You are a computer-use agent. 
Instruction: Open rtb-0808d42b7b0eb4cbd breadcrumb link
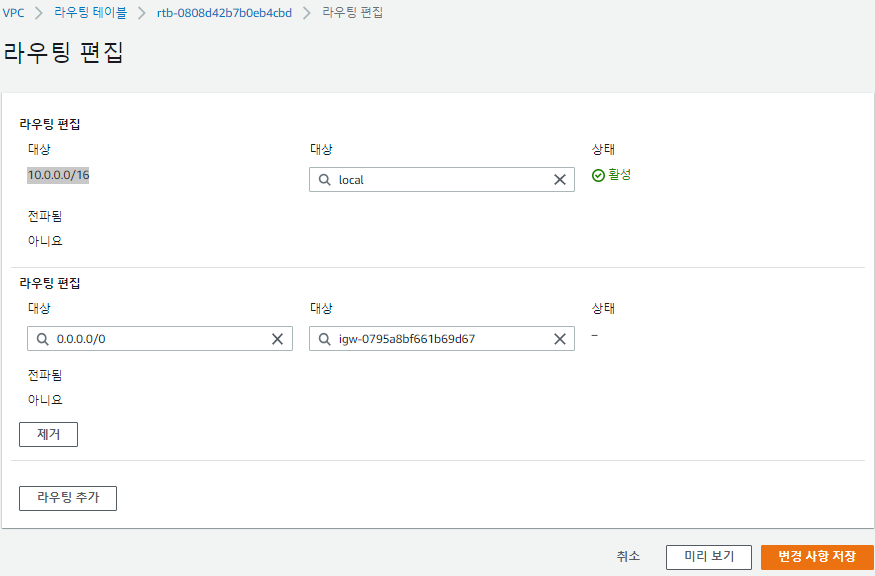224,13
